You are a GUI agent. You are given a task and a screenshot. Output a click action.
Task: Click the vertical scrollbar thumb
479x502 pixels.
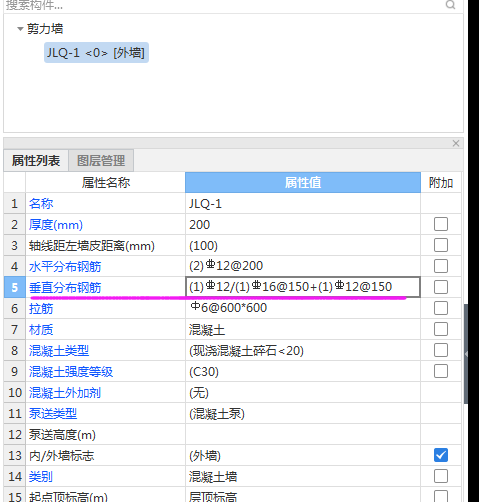[x=466, y=354]
